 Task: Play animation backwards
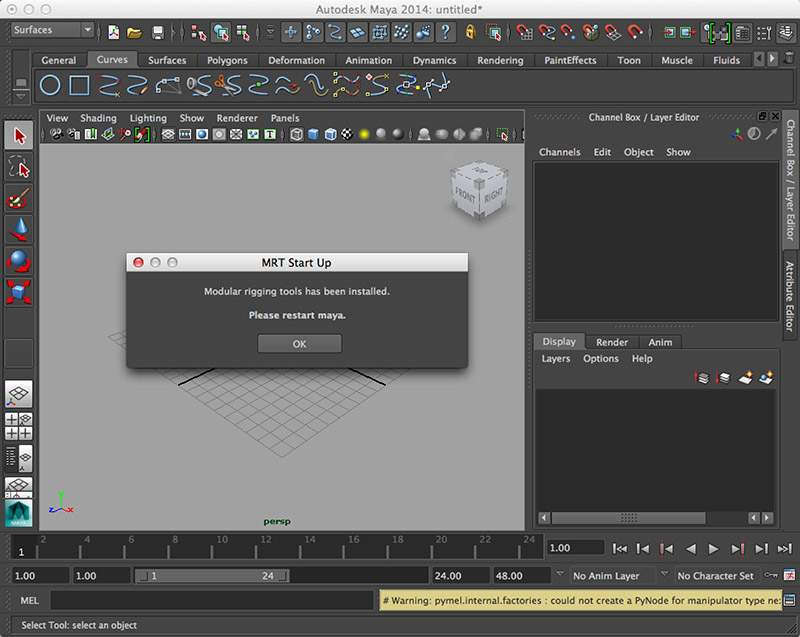[x=690, y=549]
